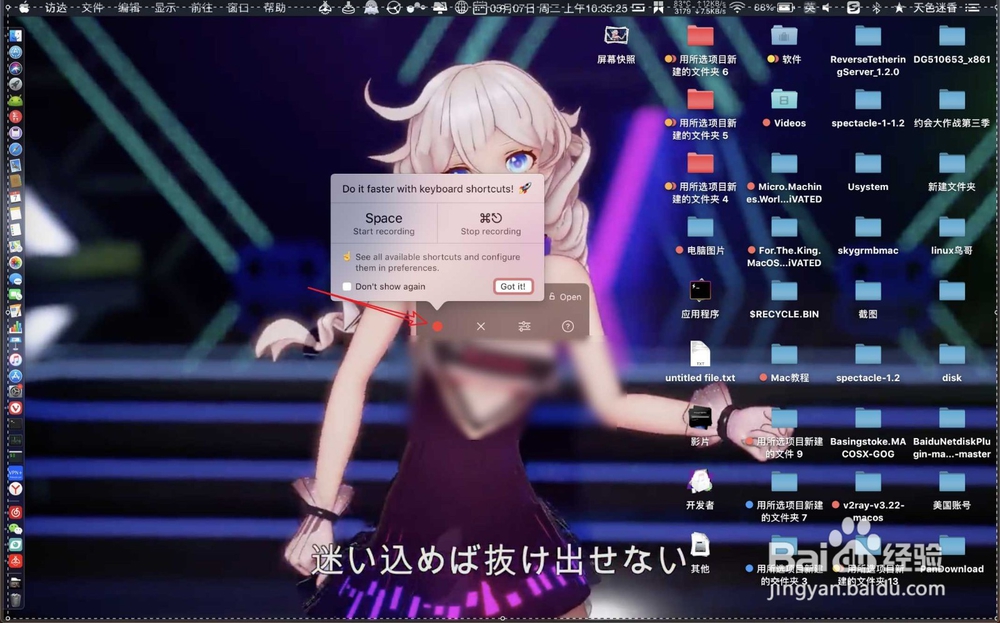Select the ReverseTetheringServer_1.2.0 folder
This screenshot has width=1000, height=623.
868,36
